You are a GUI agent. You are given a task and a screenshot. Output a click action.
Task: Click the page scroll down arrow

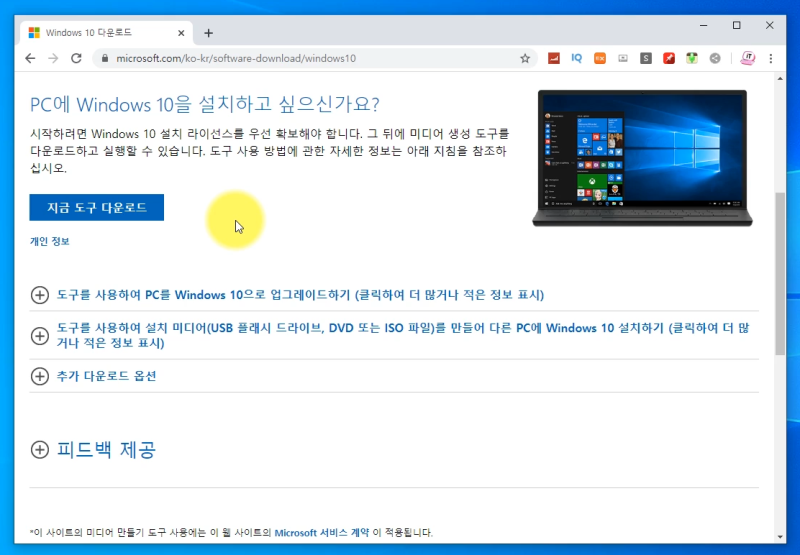pos(780,537)
